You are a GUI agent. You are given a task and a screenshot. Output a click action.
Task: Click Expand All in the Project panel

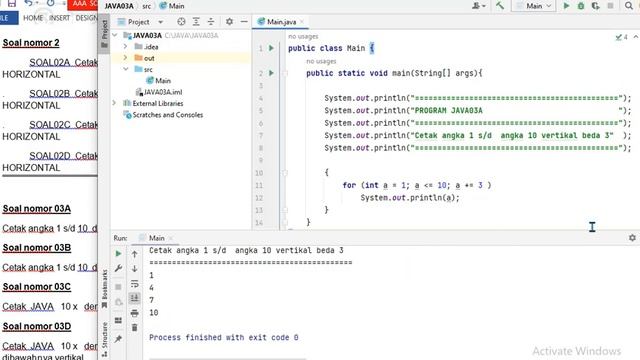196,22
